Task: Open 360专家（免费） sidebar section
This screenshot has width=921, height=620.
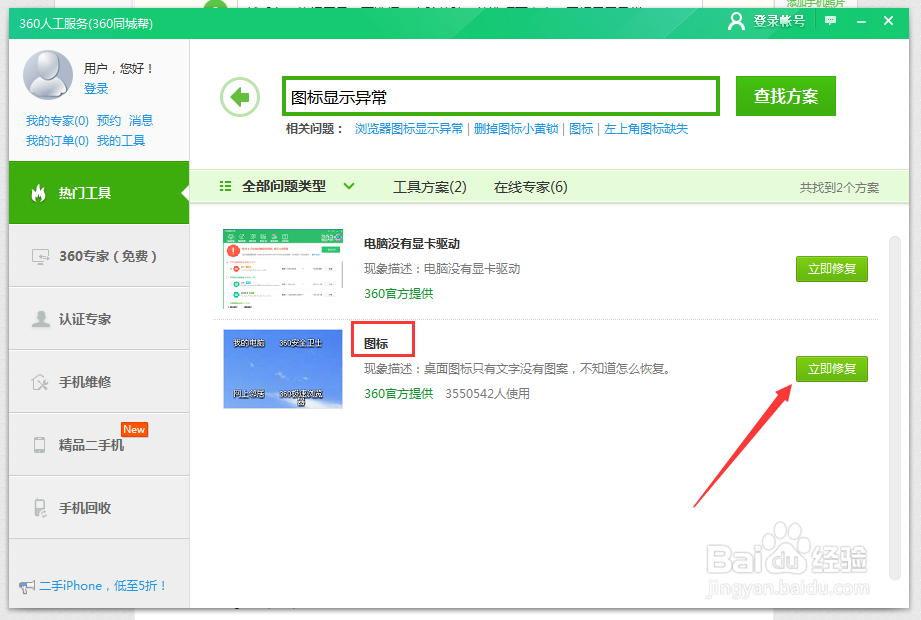Action: (x=99, y=256)
